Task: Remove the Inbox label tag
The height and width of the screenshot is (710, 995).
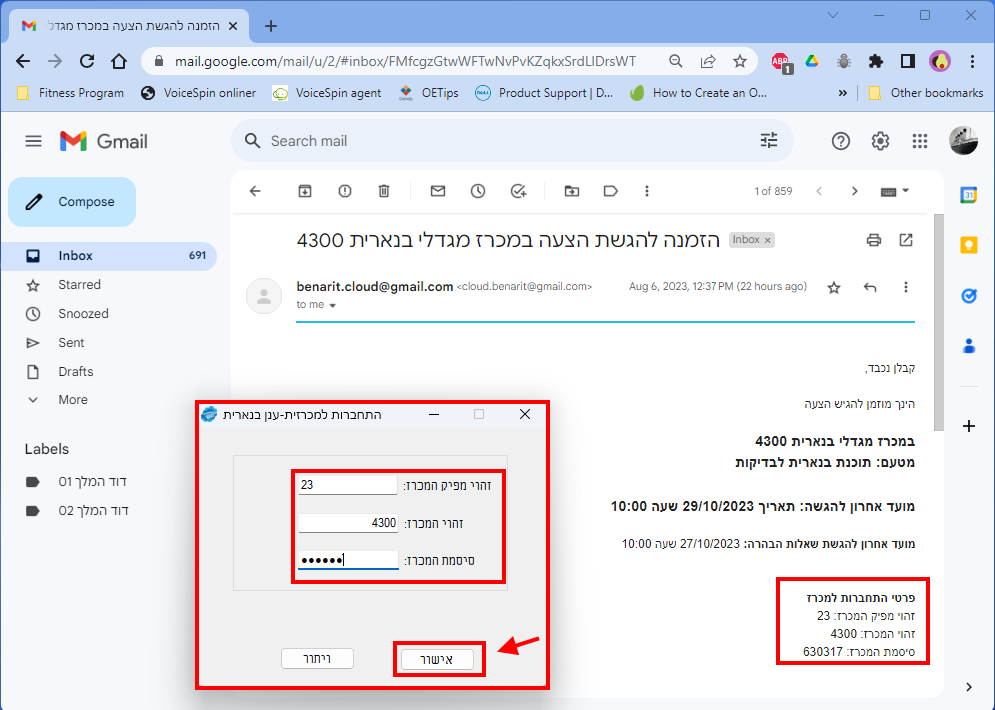Action: [x=768, y=240]
